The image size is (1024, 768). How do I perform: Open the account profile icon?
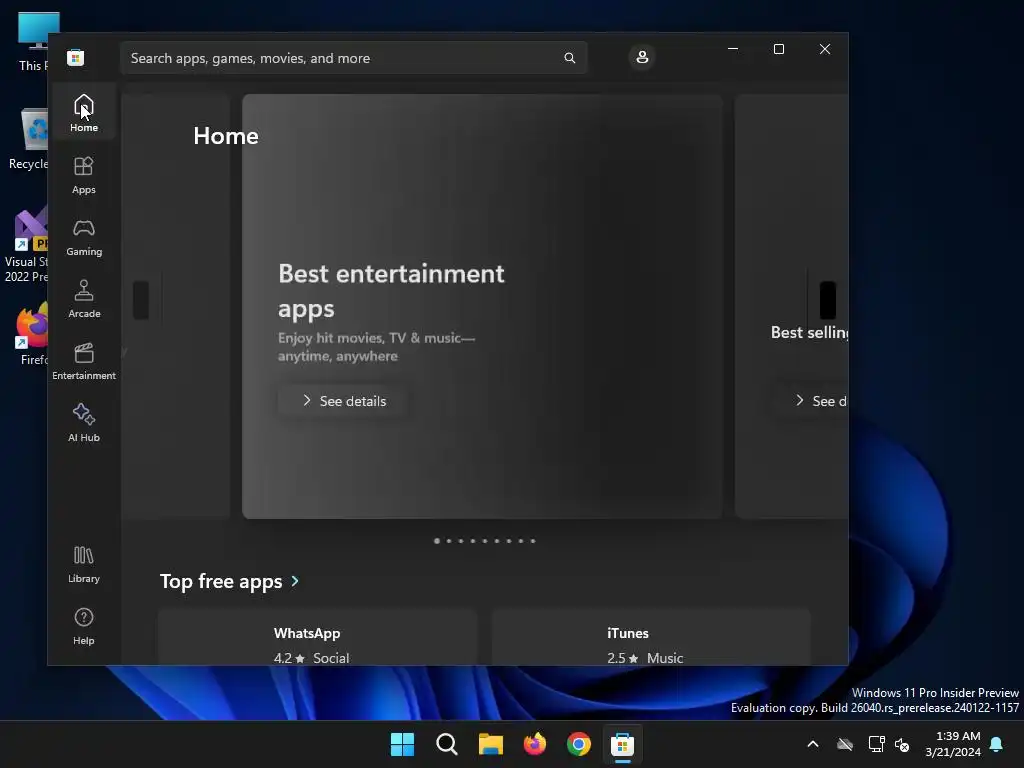point(642,57)
